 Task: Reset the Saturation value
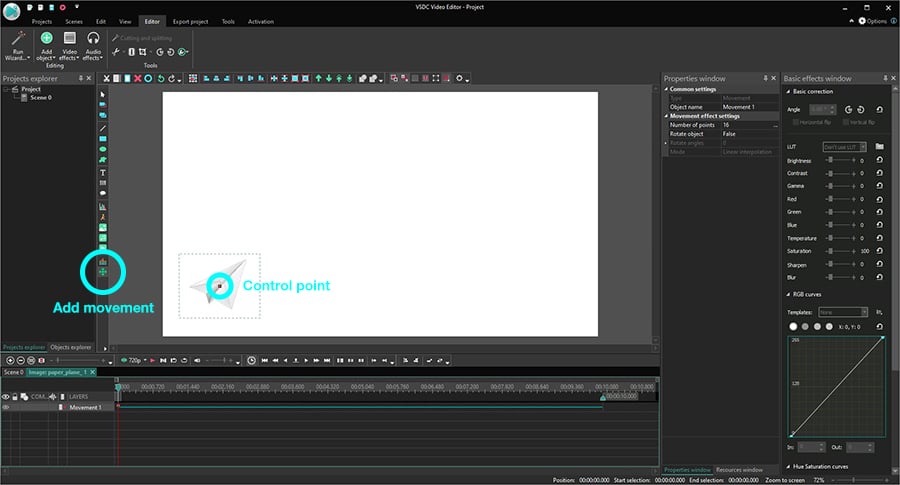[x=879, y=251]
